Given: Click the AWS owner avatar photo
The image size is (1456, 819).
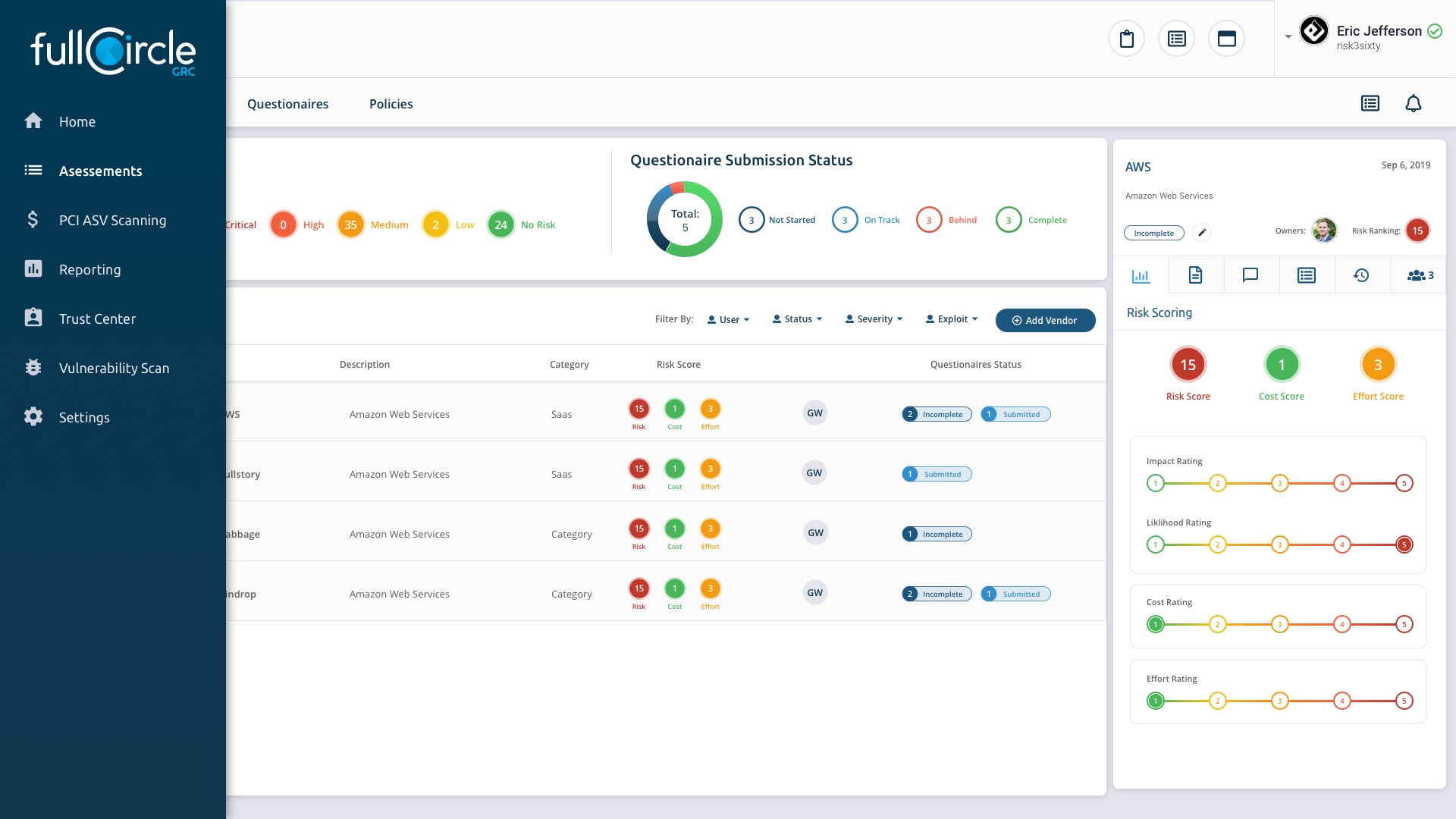Looking at the screenshot, I should 1324,230.
